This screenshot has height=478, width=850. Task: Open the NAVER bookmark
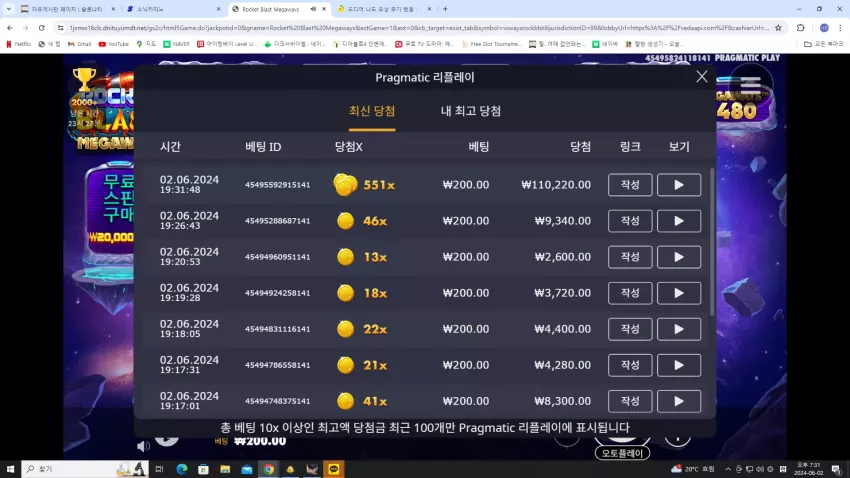pyautogui.click(x=177, y=44)
